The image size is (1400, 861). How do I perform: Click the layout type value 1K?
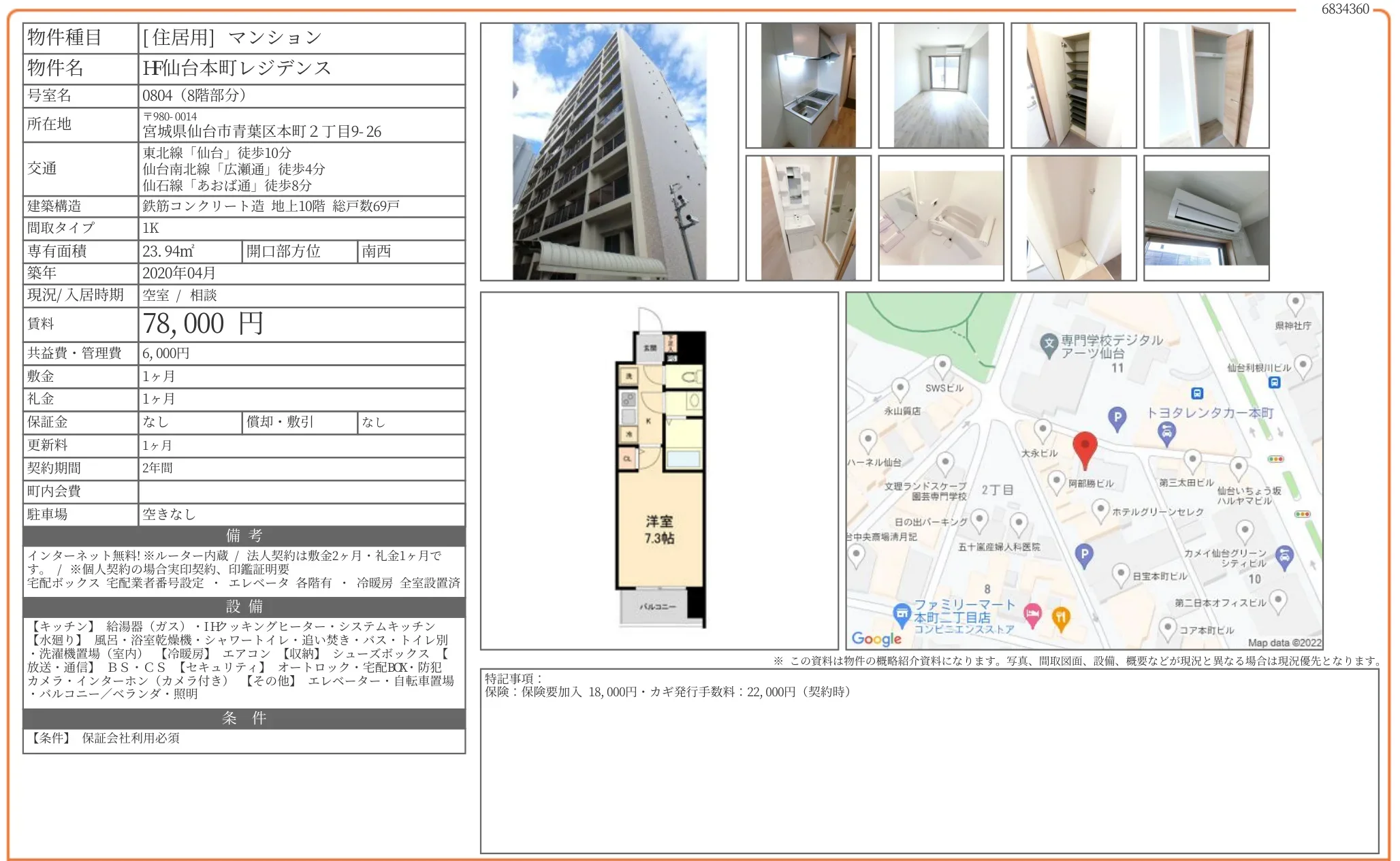[x=150, y=228]
